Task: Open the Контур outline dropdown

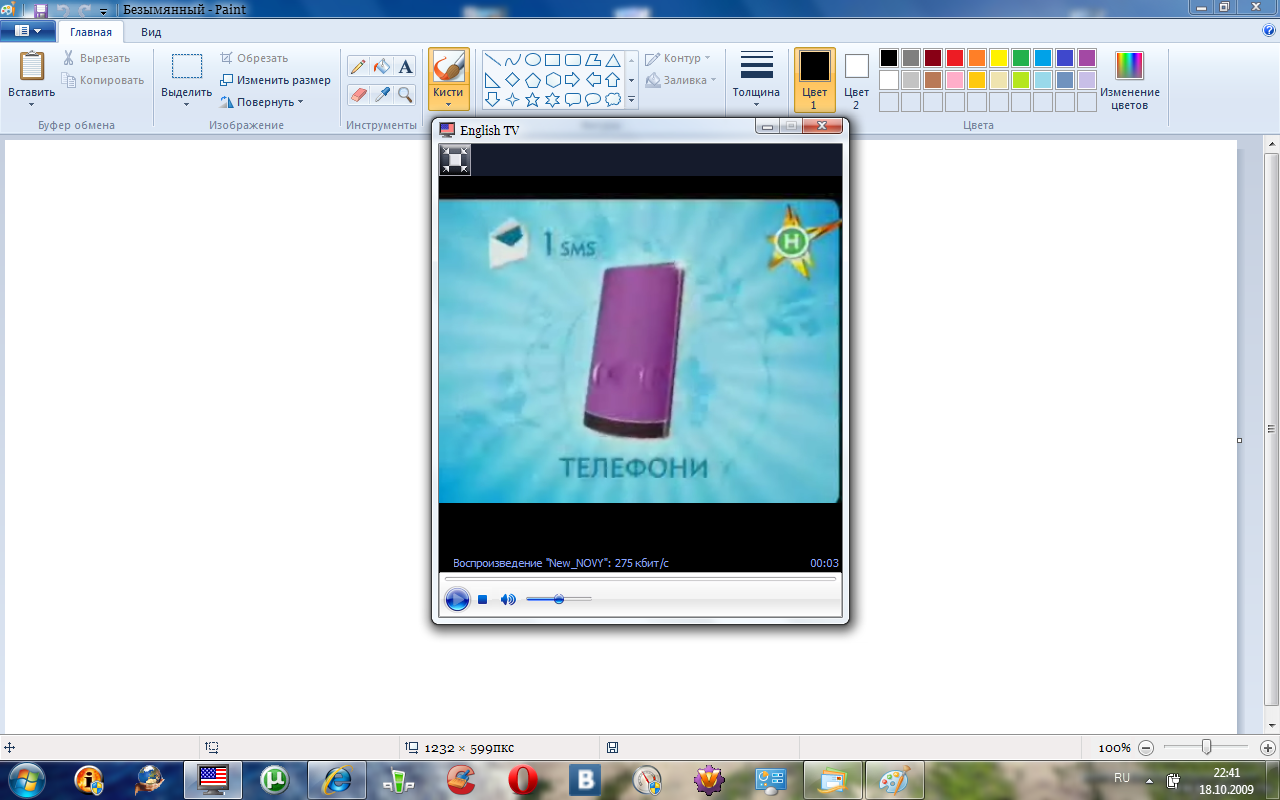Action: click(x=678, y=58)
